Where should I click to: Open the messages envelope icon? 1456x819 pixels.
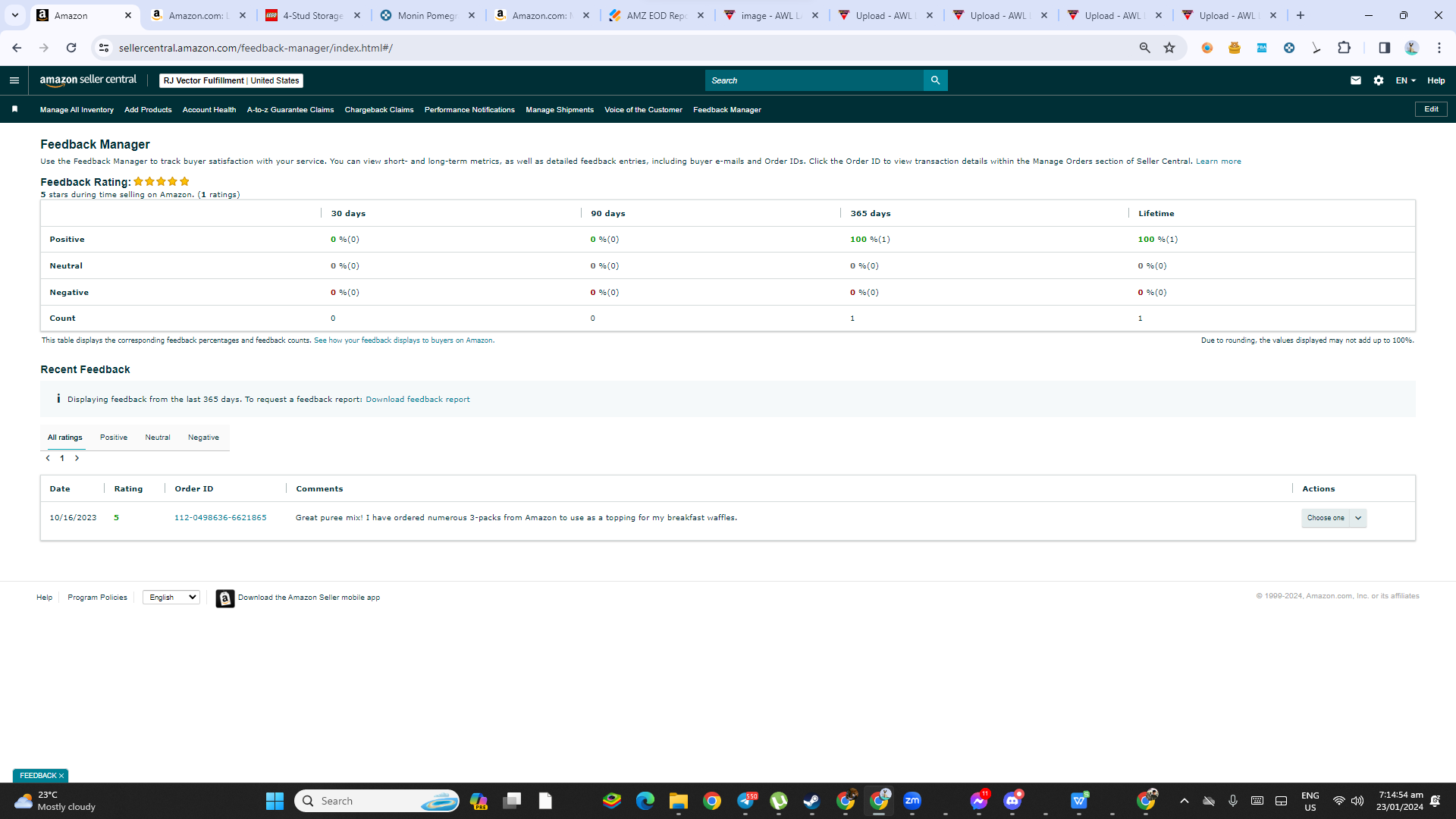click(1356, 80)
